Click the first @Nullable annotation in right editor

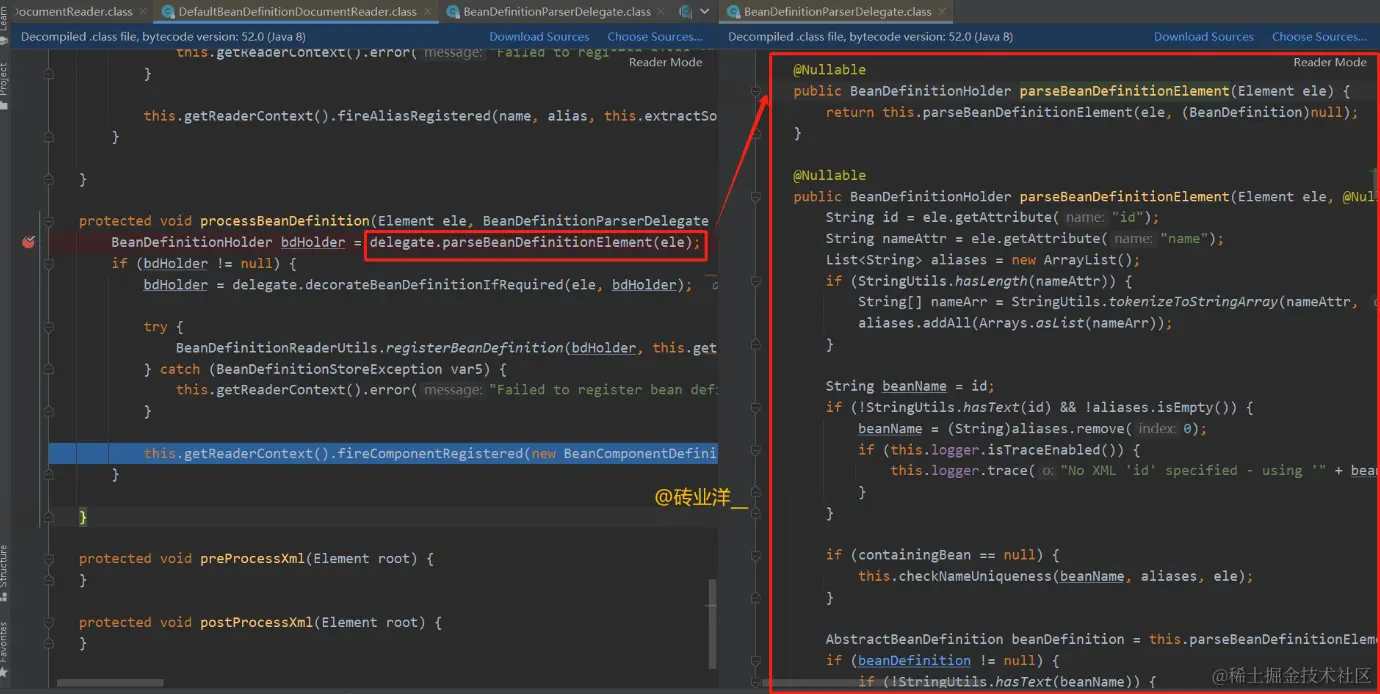coord(830,70)
